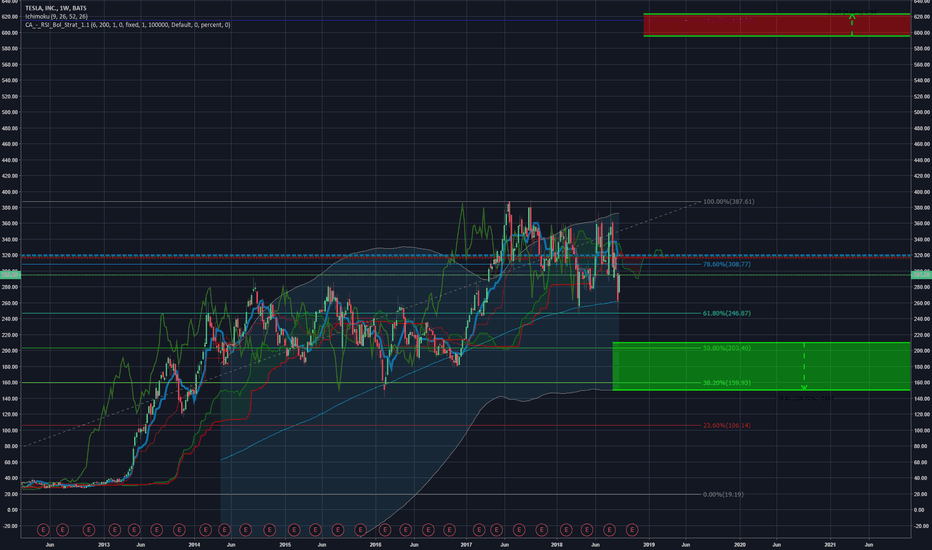Screen dimensions: 932x550
Task: Click the 2016 label on the time axis
Action: [375, 544]
